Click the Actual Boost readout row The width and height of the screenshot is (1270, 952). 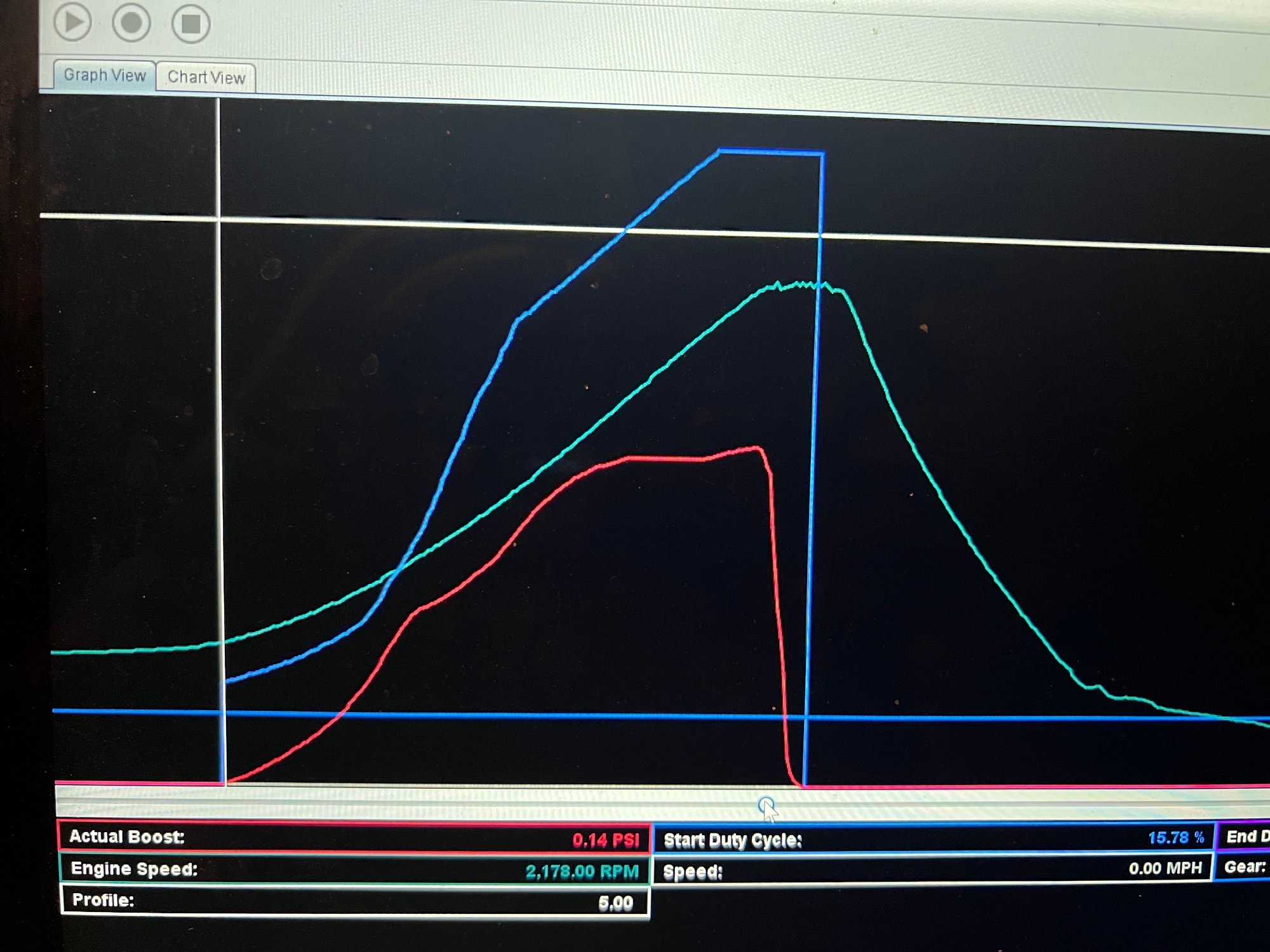coord(354,838)
